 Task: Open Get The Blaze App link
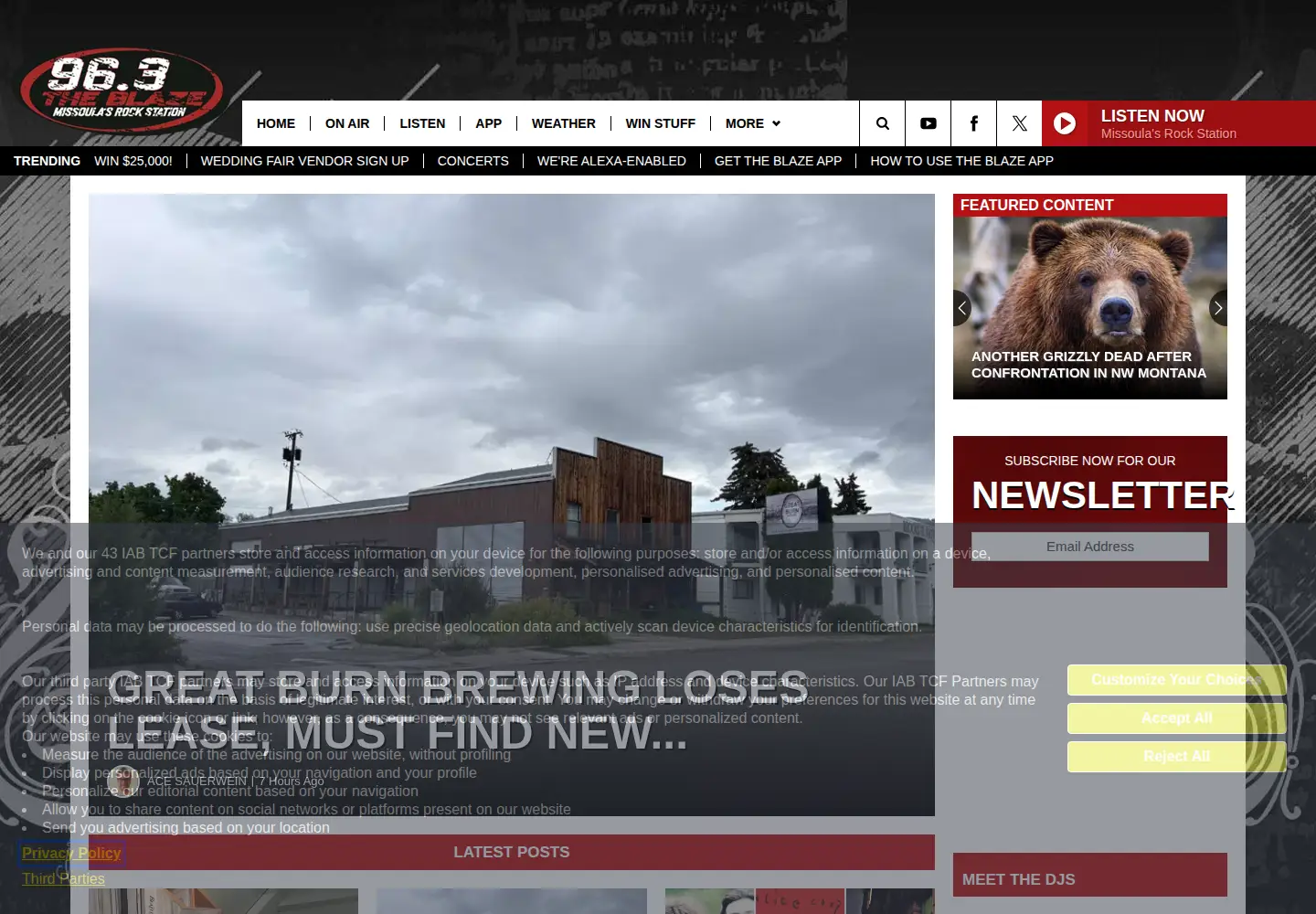click(779, 161)
